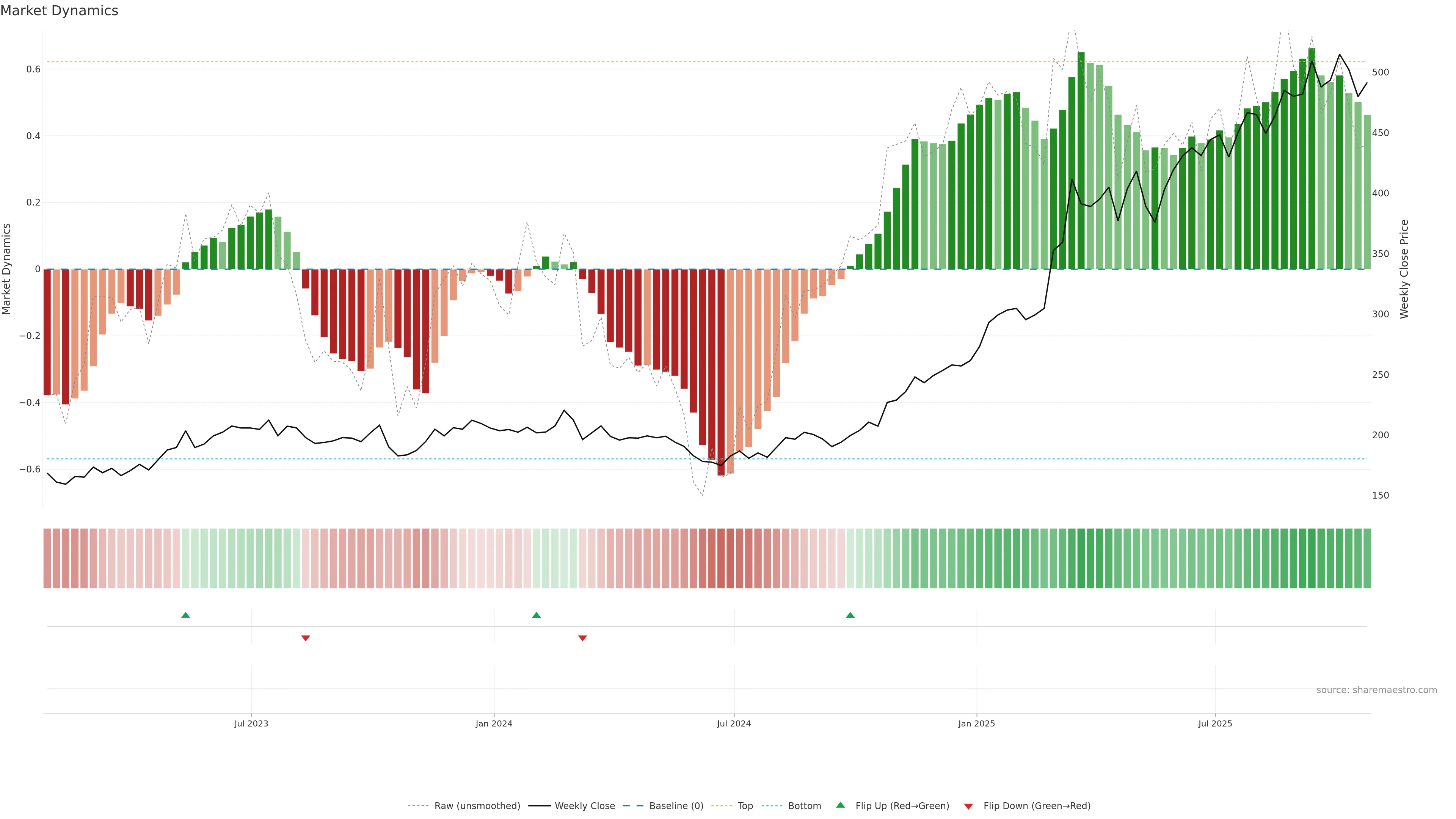Click the Jan 2025 x-axis label

(977, 723)
